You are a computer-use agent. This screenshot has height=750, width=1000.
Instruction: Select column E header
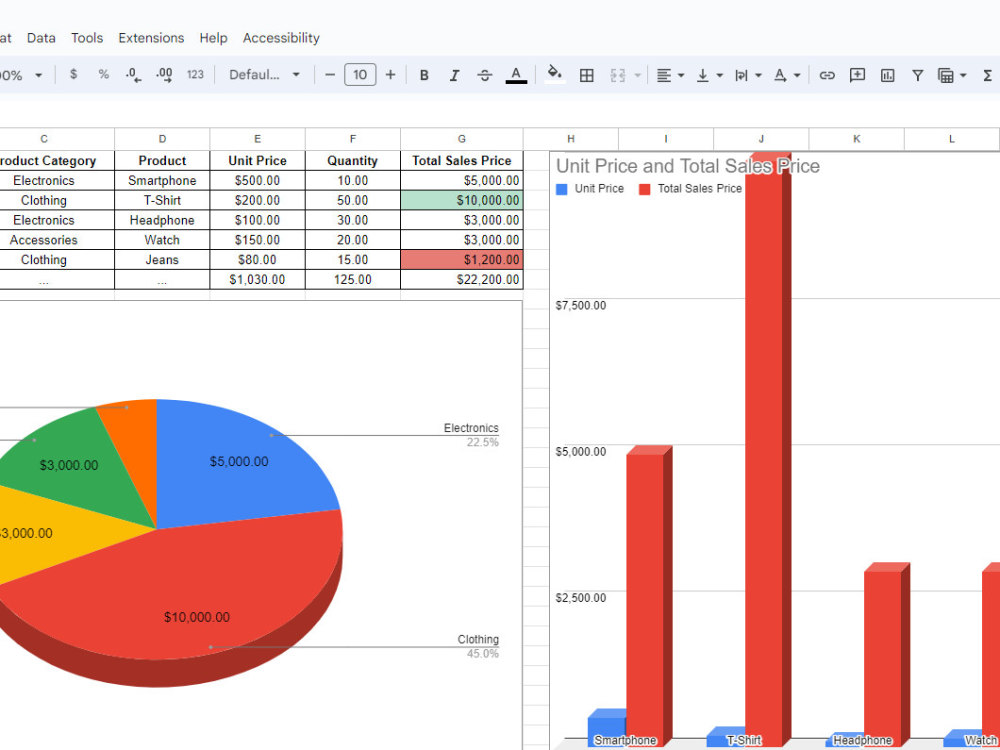(258, 139)
